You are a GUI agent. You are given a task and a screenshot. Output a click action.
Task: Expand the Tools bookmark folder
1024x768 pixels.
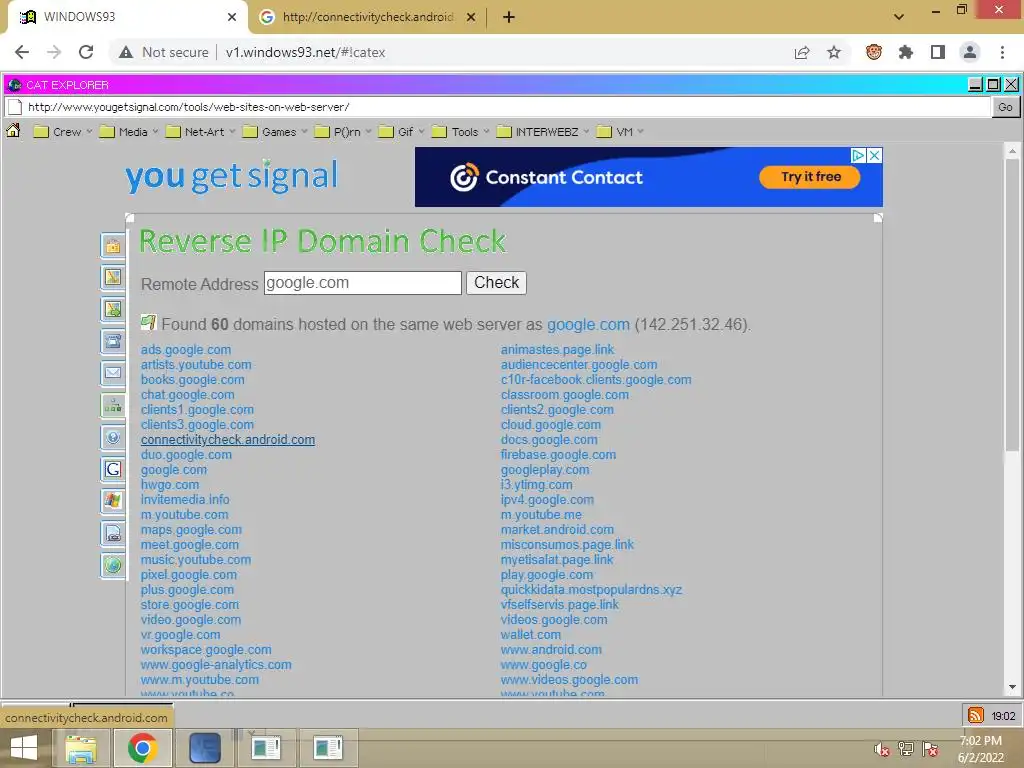(x=460, y=132)
